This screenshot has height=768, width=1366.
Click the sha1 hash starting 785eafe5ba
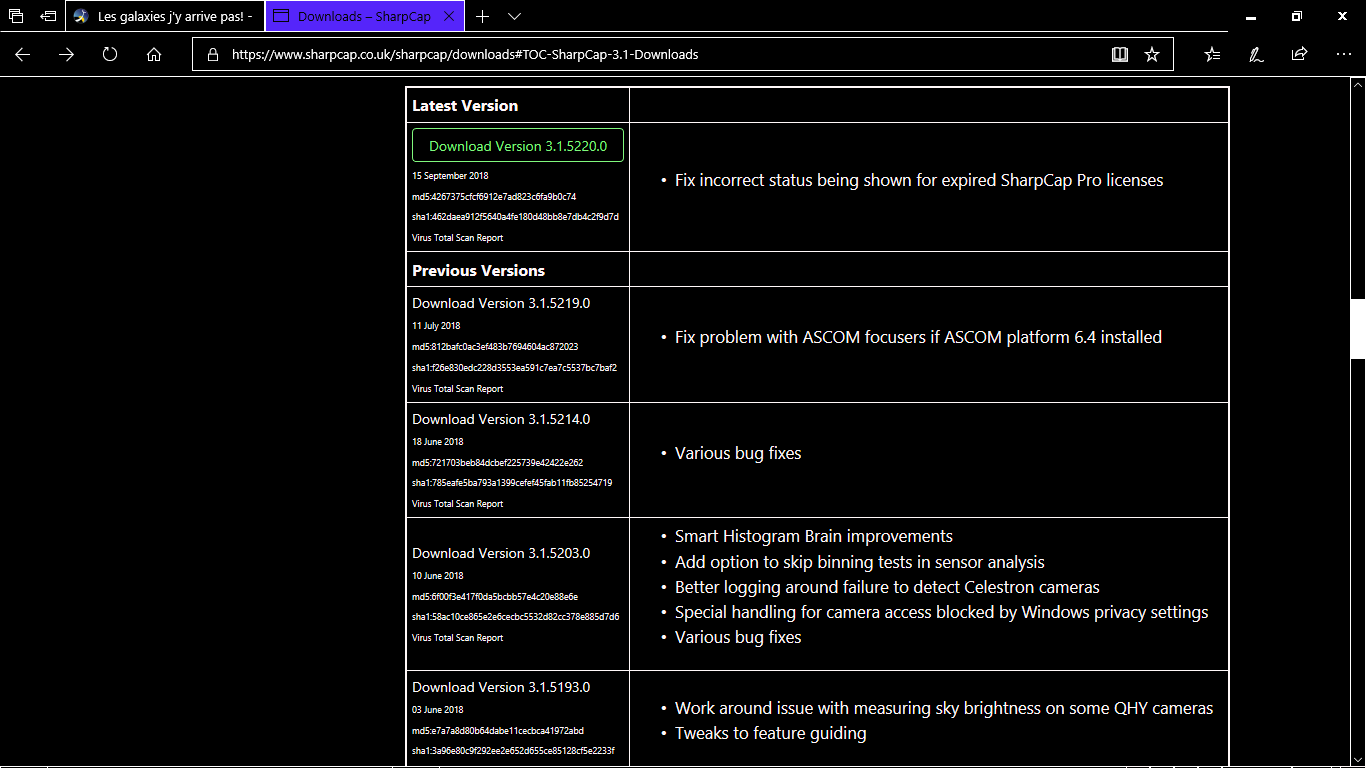[x=512, y=483]
